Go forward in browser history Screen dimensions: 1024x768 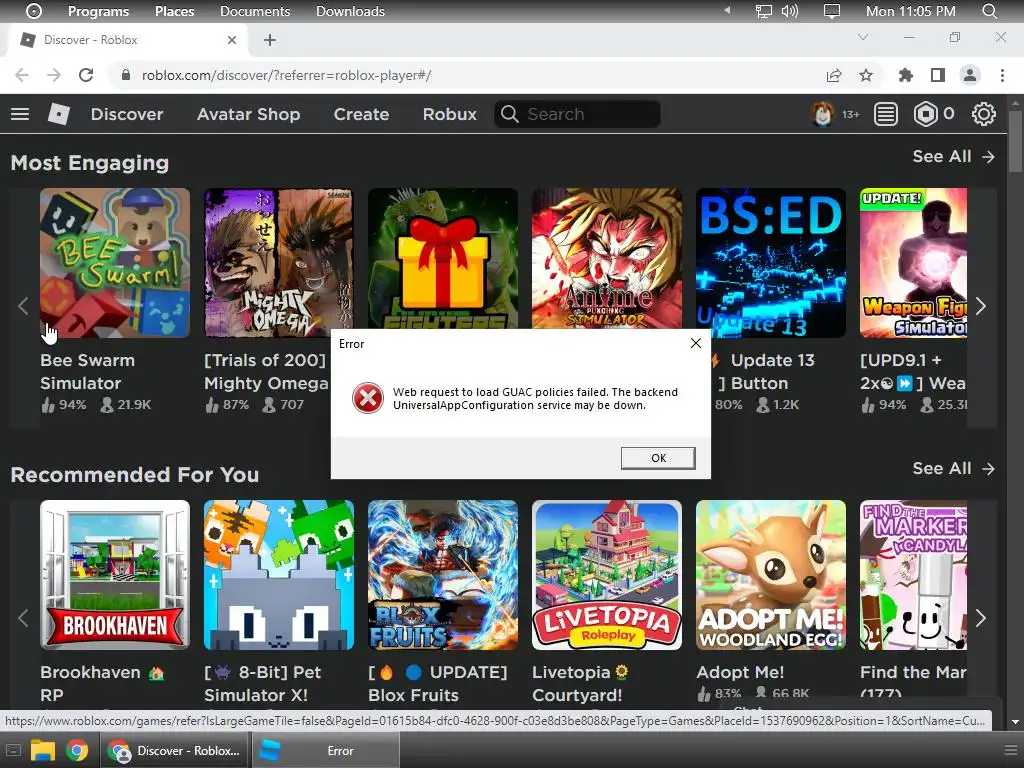pyautogui.click(x=54, y=75)
